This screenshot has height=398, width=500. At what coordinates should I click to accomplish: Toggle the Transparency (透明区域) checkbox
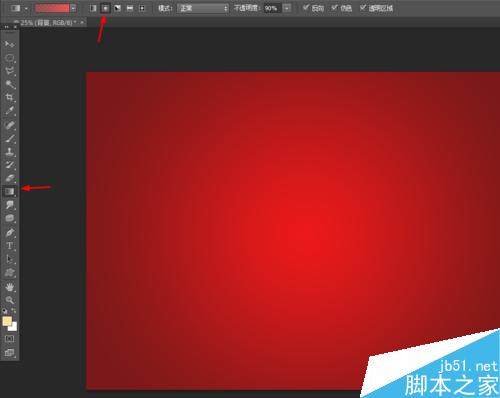(x=363, y=7)
